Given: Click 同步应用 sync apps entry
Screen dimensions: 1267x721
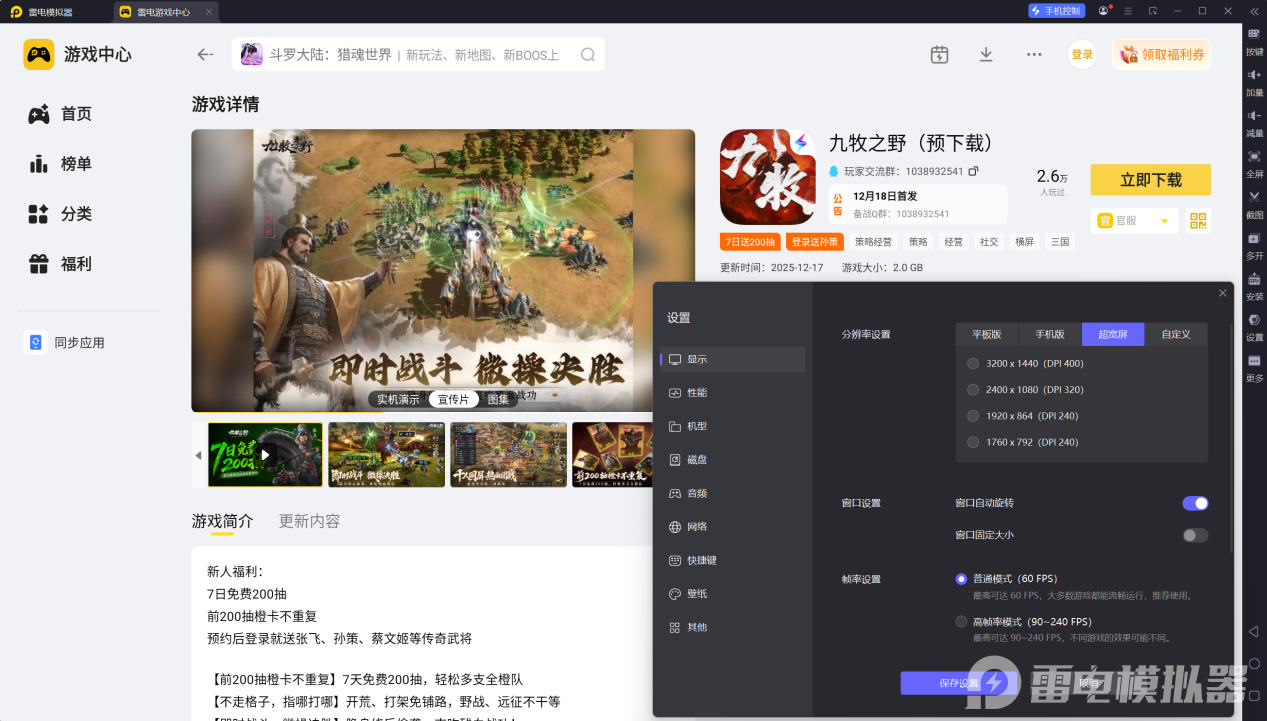Looking at the screenshot, I should click(x=65, y=343).
